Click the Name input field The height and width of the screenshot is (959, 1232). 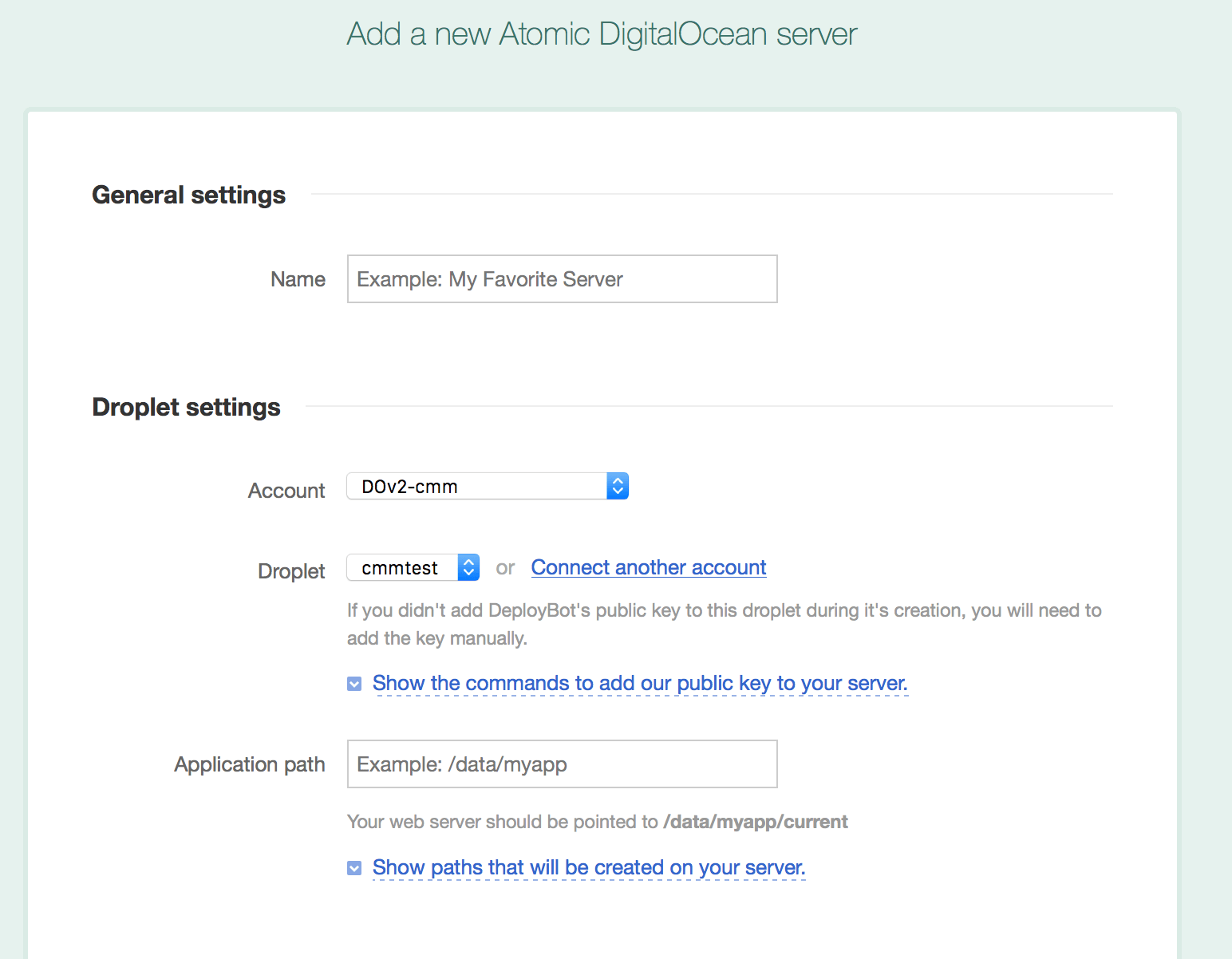562,278
